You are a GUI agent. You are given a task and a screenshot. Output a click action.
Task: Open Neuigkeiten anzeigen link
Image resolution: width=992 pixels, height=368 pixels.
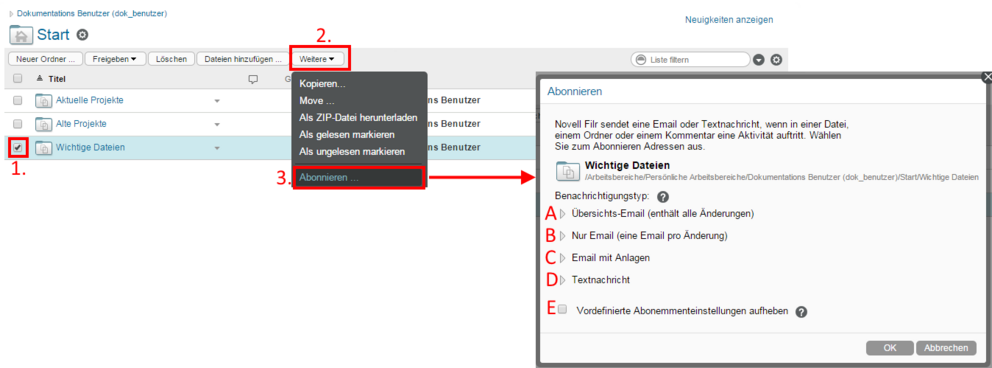click(729, 20)
